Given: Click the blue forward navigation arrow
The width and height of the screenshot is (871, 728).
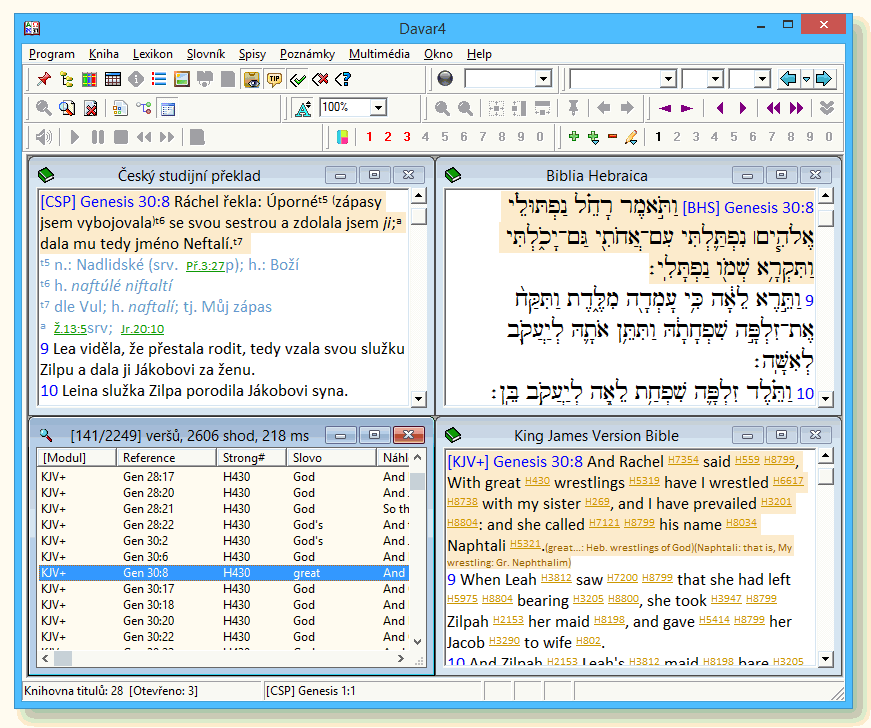Looking at the screenshot, I should coord(825,79).
